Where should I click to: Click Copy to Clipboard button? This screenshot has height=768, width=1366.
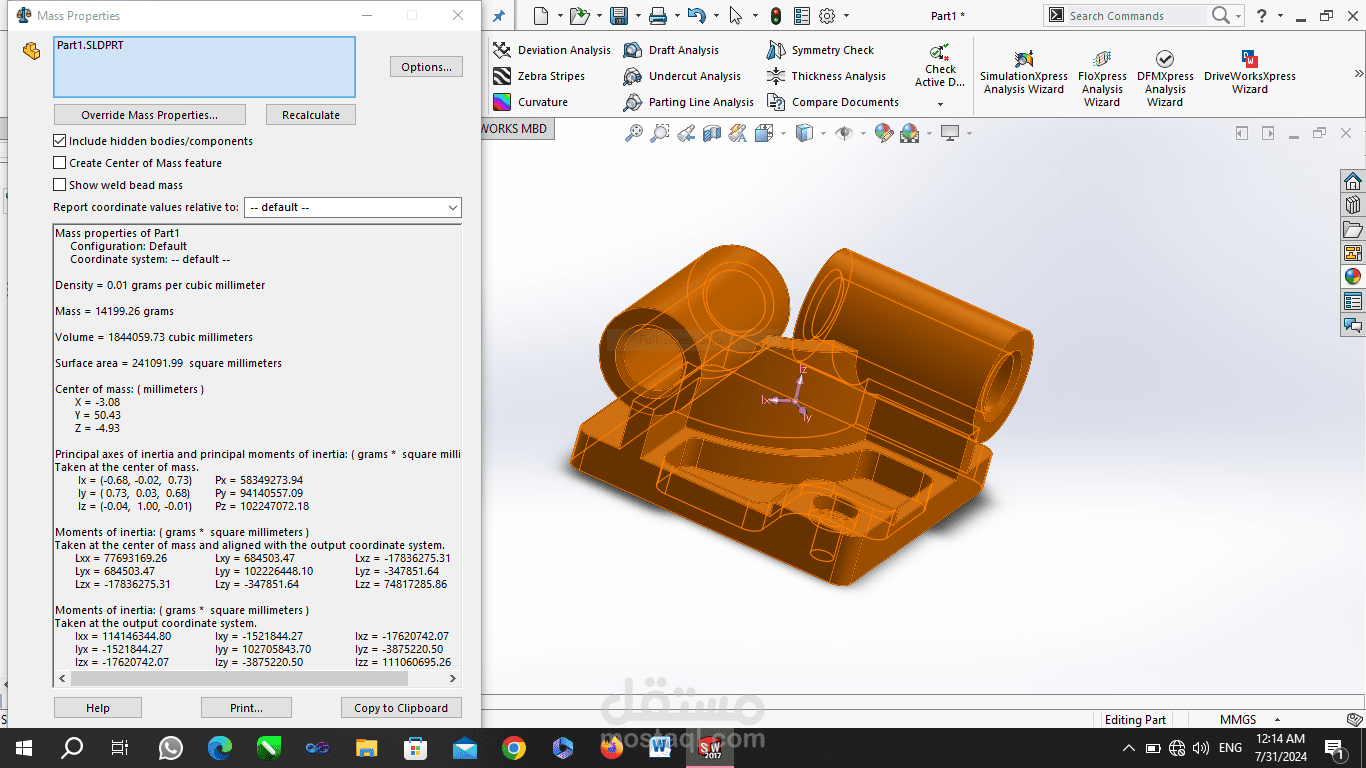[x=401, y=708]
